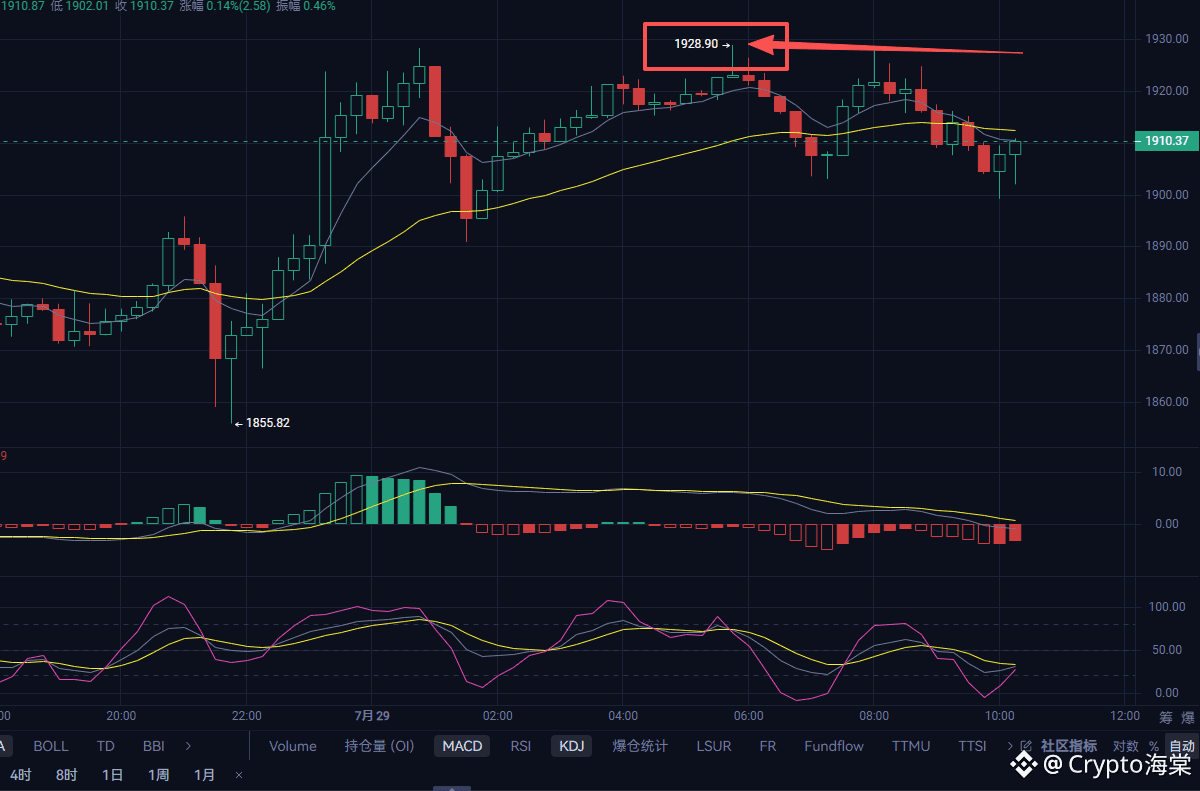This screenshot has width=1200, height=791.
Task: Toggle the 爆仓统计 indicator
Action: (640, 746)
